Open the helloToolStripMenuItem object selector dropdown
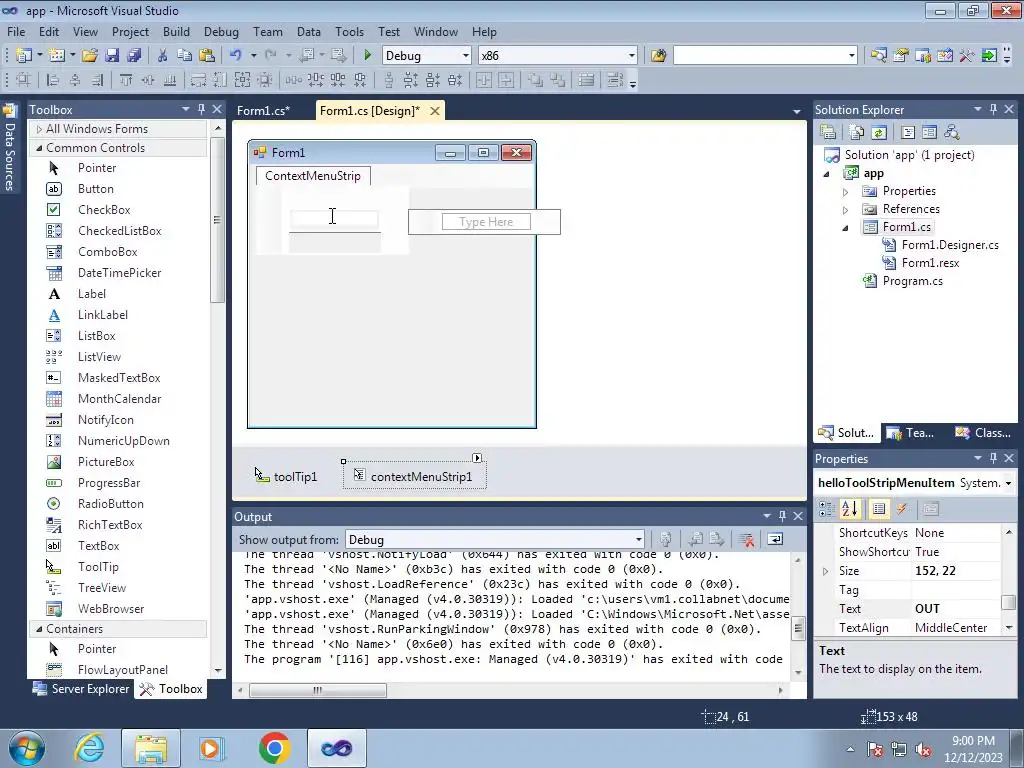 pyautogui.click(x=1008, y=483)
